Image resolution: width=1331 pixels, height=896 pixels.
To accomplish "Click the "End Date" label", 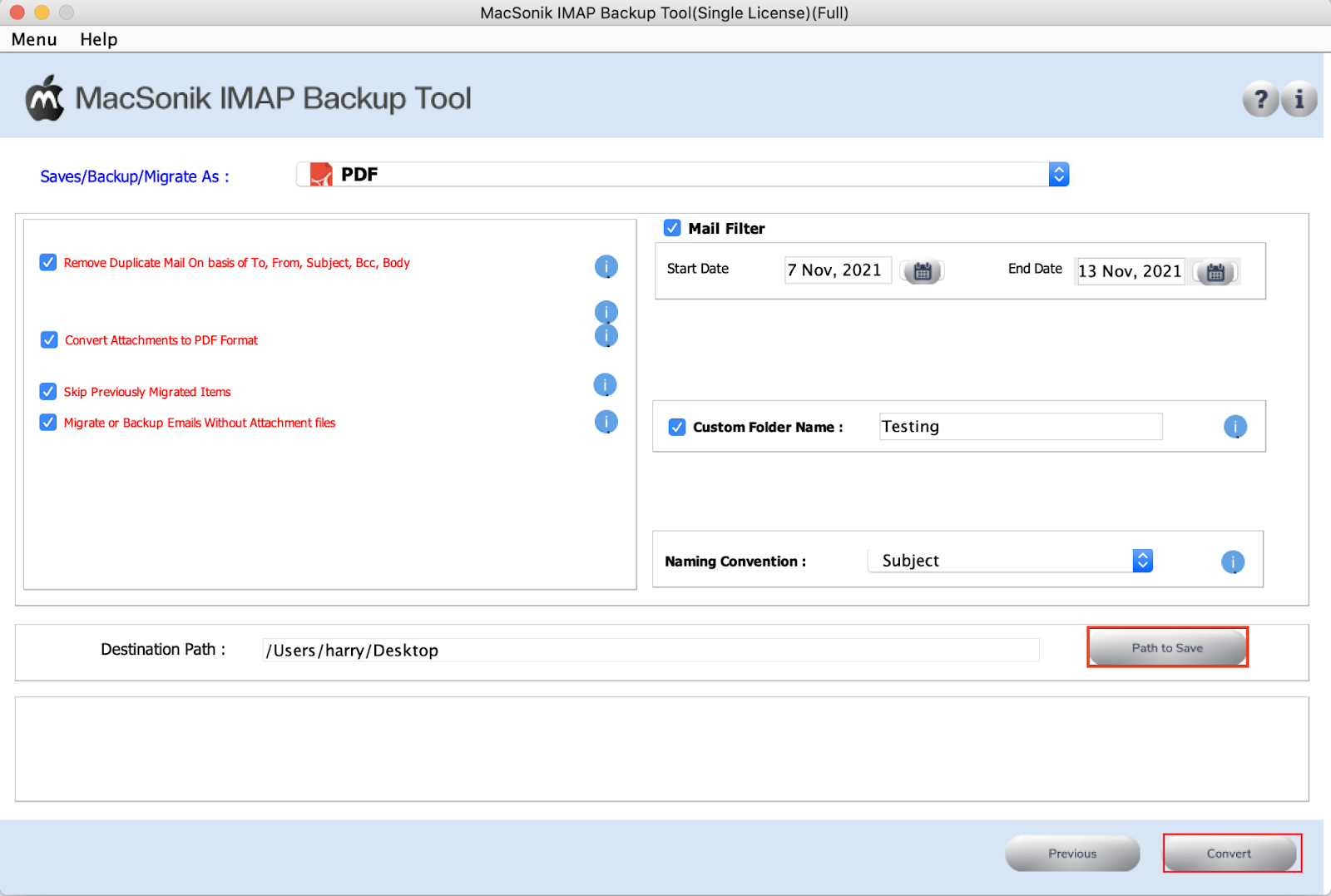I will point(1035,269).
